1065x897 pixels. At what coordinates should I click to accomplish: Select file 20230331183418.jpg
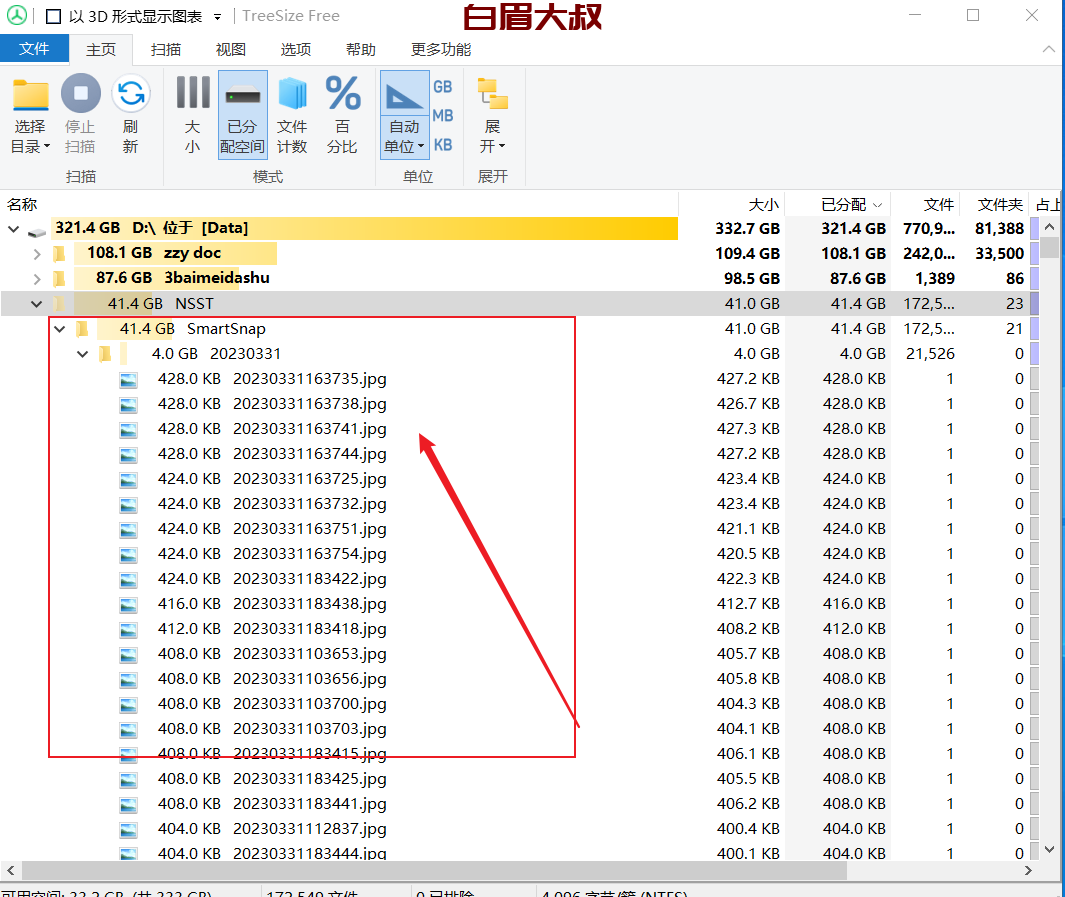tap(309, 629)
